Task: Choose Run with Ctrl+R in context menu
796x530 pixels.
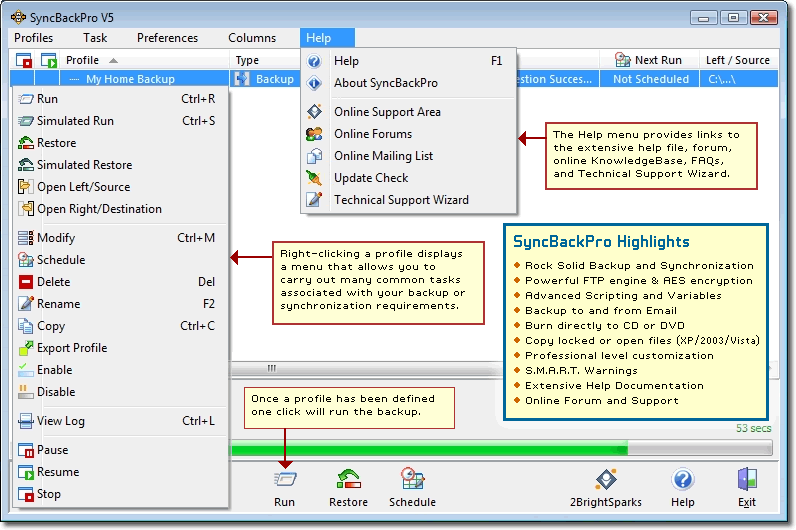Action: pyautogui.click(x=121, y=99)
